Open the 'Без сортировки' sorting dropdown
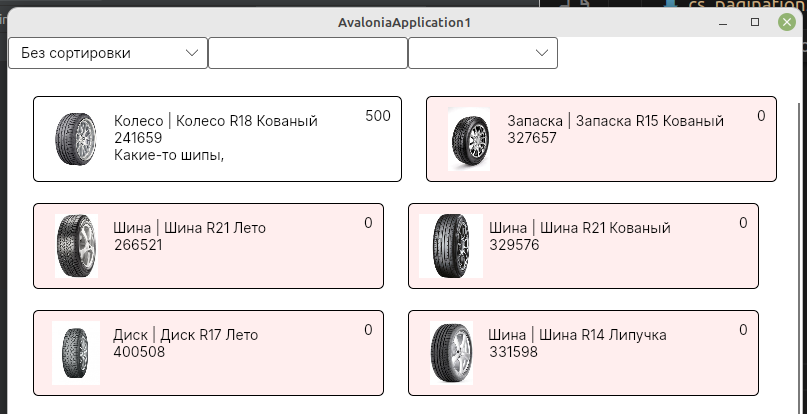Viewport: 807px width, 414px height. click(107, 53)
